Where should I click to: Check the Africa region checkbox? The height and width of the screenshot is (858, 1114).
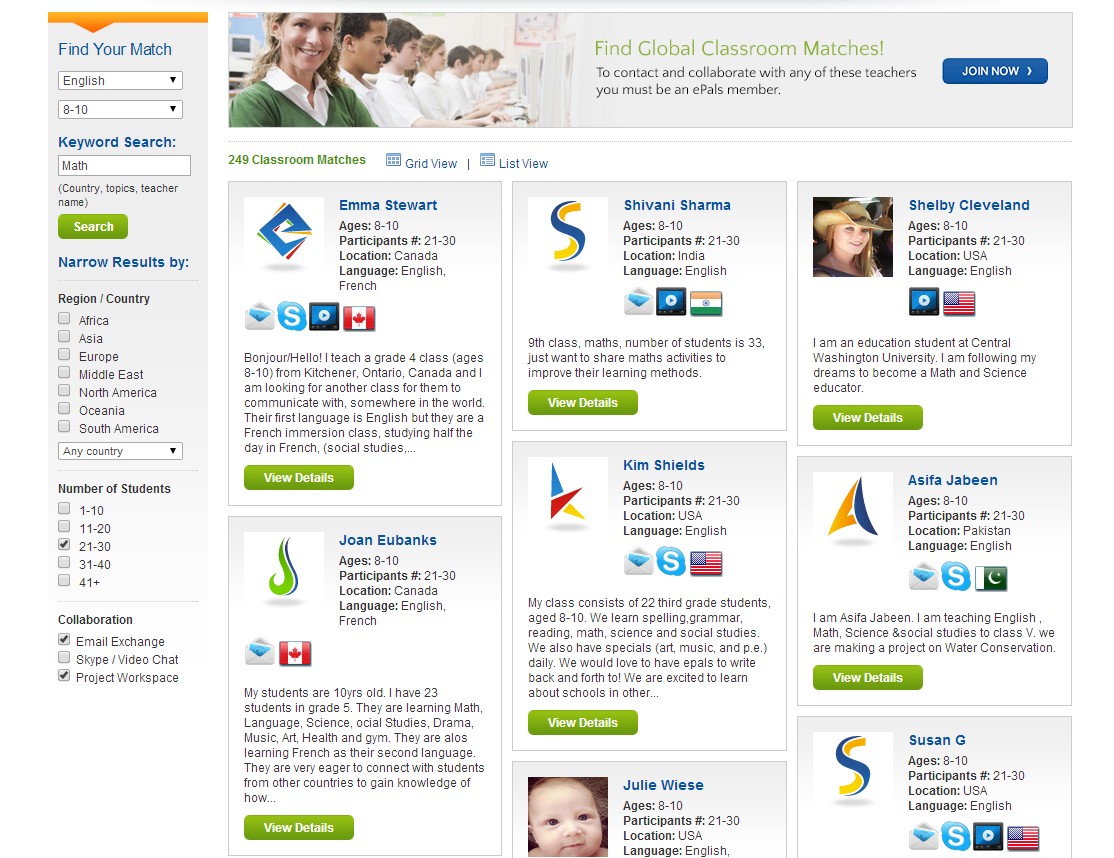64,318
